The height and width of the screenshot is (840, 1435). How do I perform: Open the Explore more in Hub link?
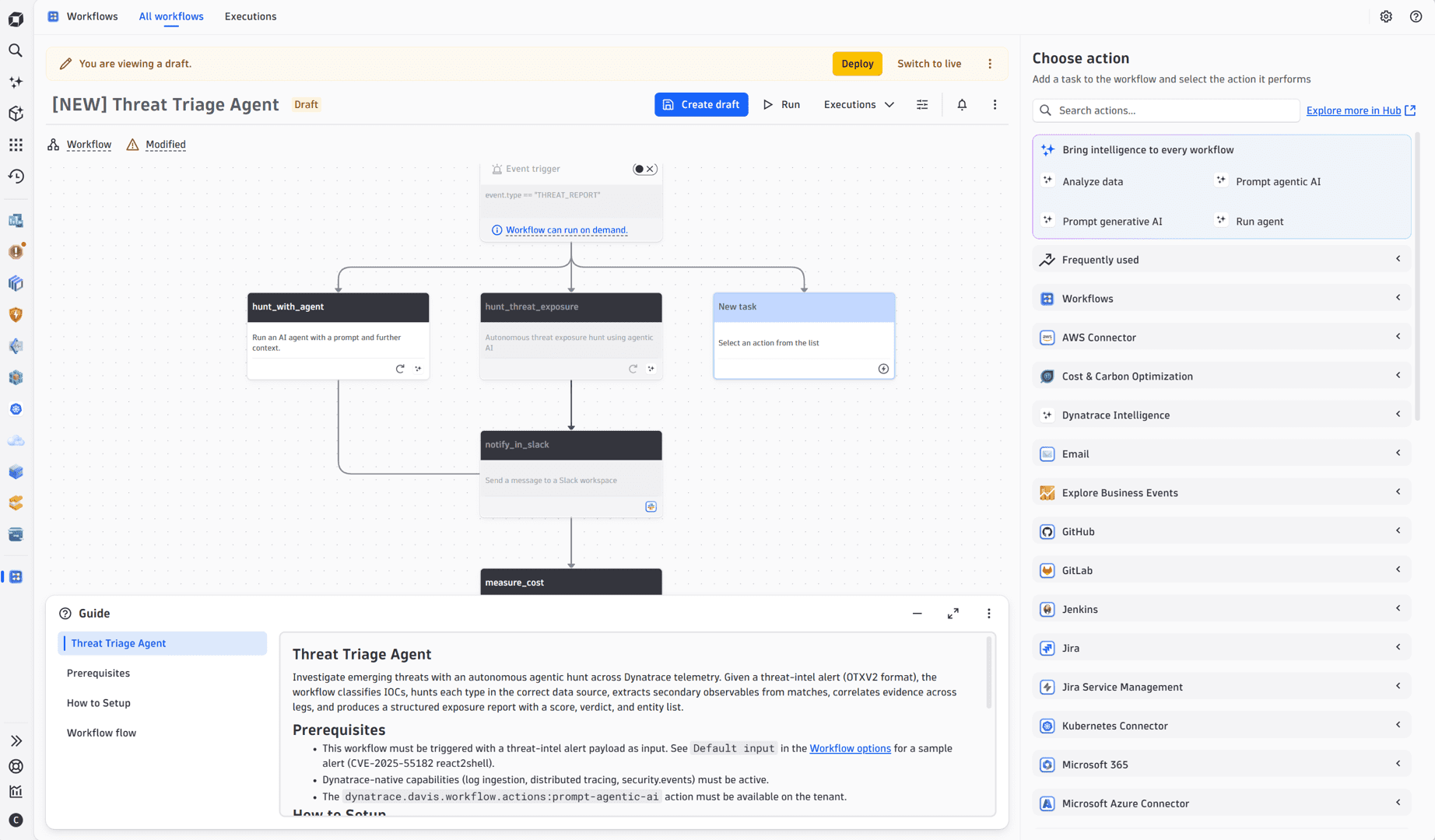point(1360,110)
